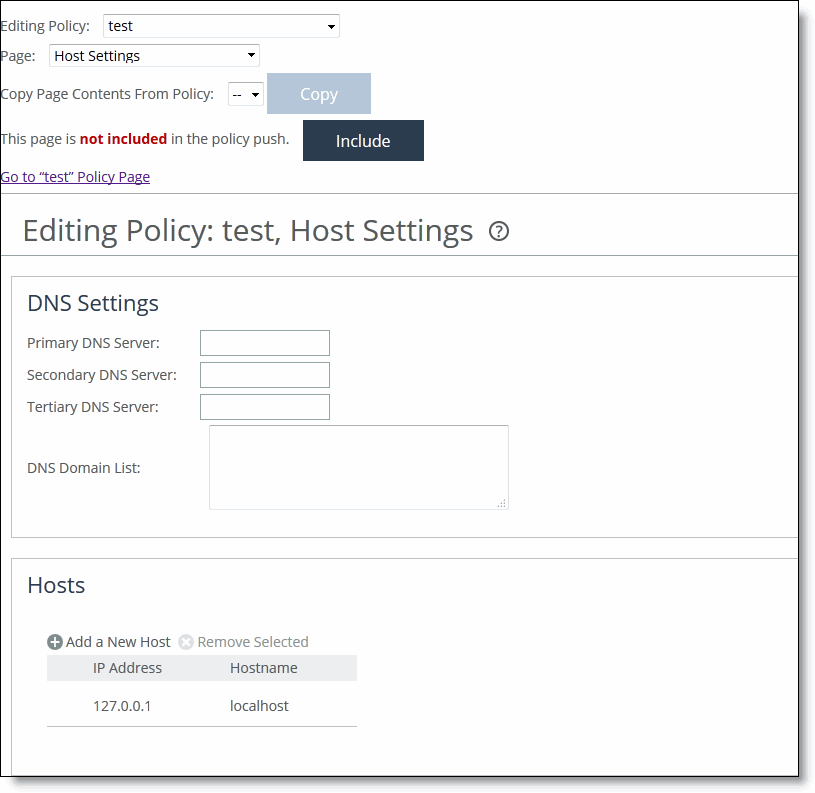Click the Secondary DNS Server label
Viewport: 815px width, 793px height.
tap(102, 375)
